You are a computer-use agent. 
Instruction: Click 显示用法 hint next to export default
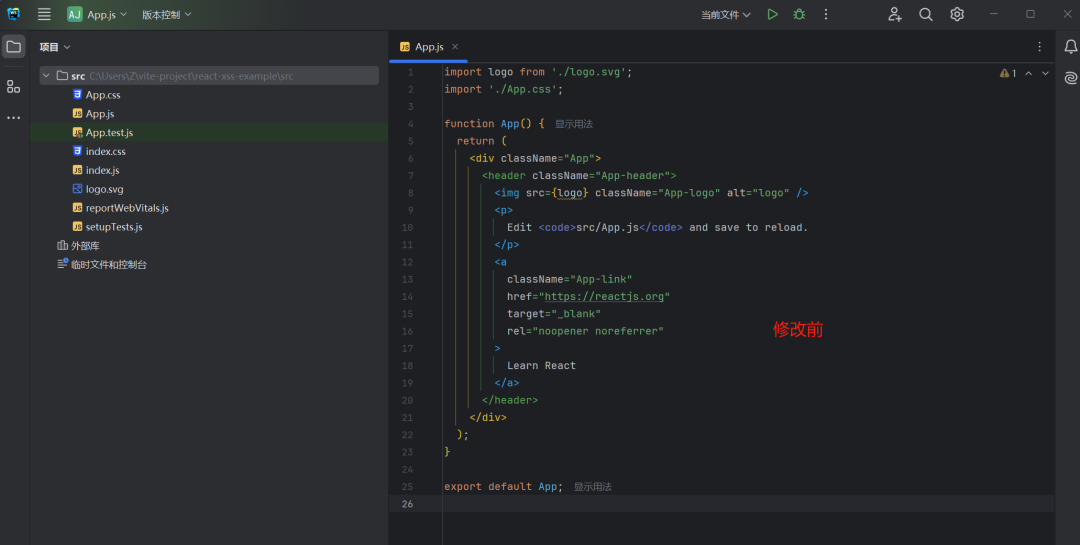click(592, 486)
